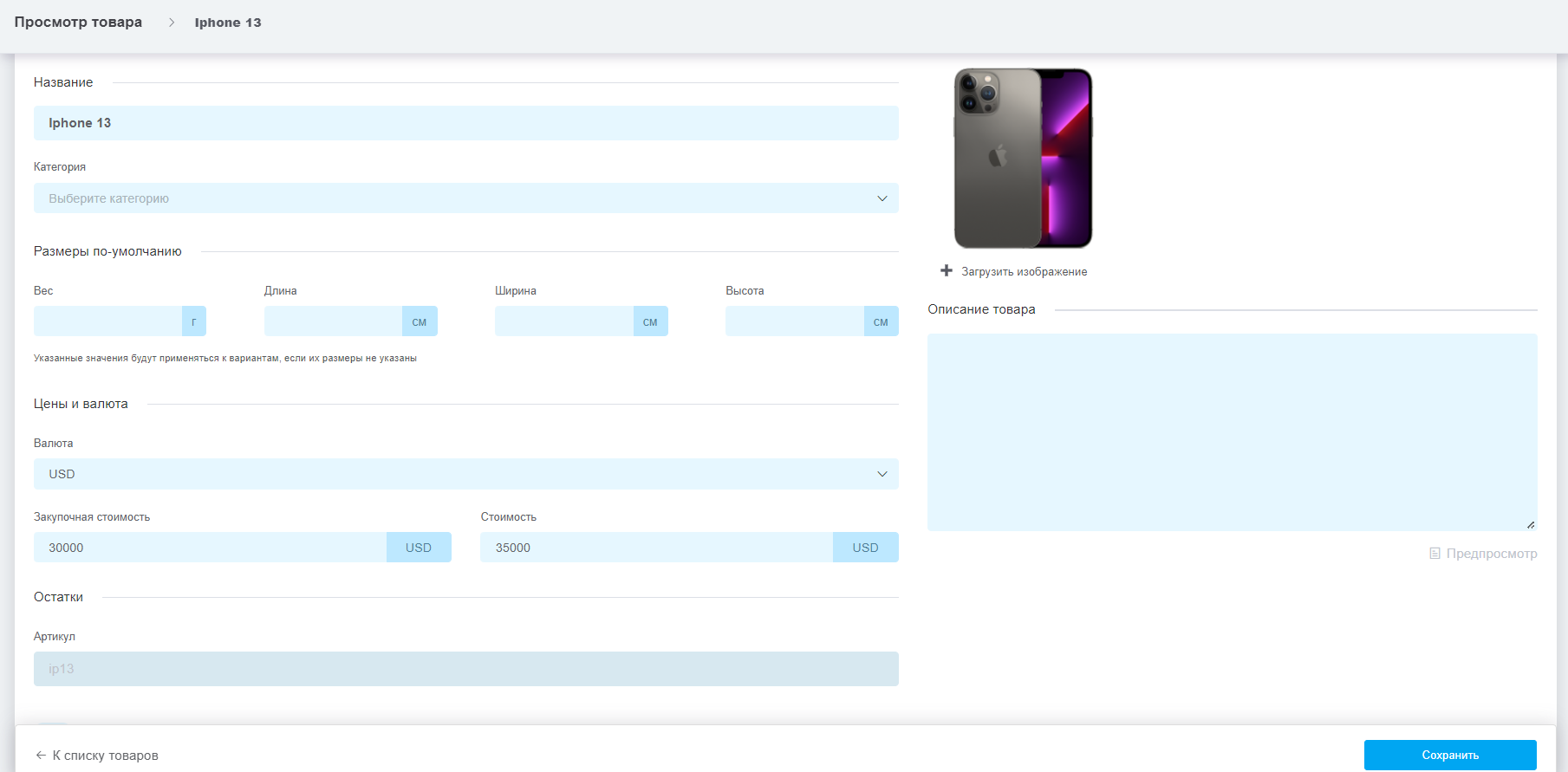The image size is (1568, 772).
Task: Click the Высота height input field
Action: pyautogui.click(x=794, y=321)
